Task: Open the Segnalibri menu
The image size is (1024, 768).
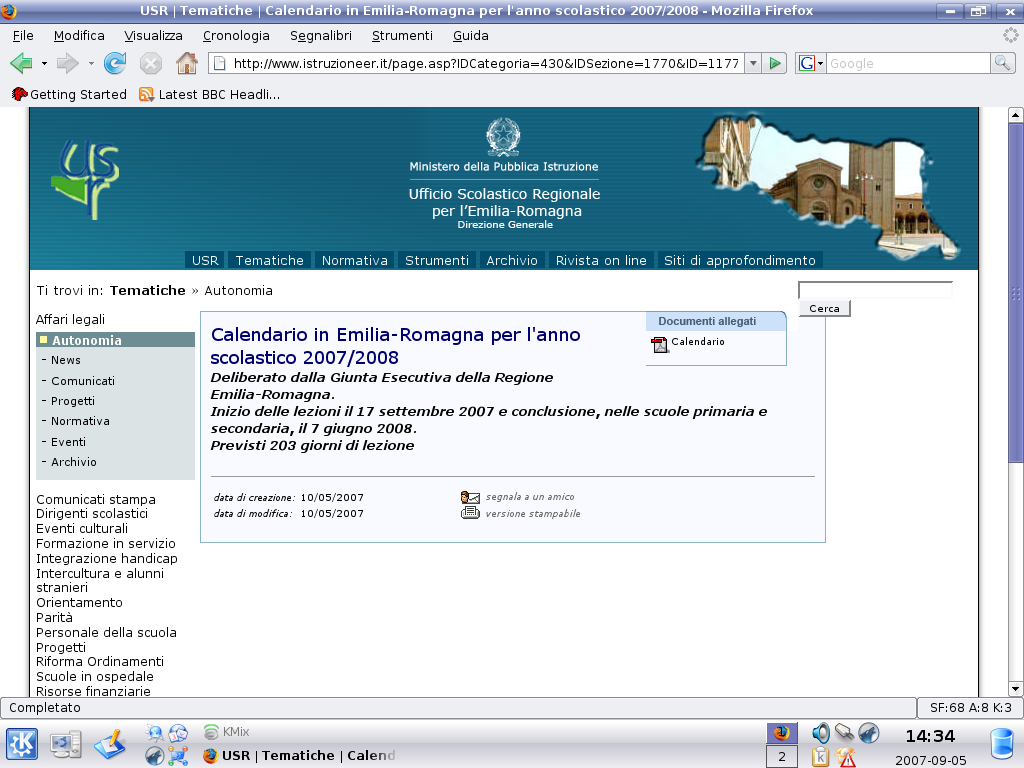Action: point(320,35)
